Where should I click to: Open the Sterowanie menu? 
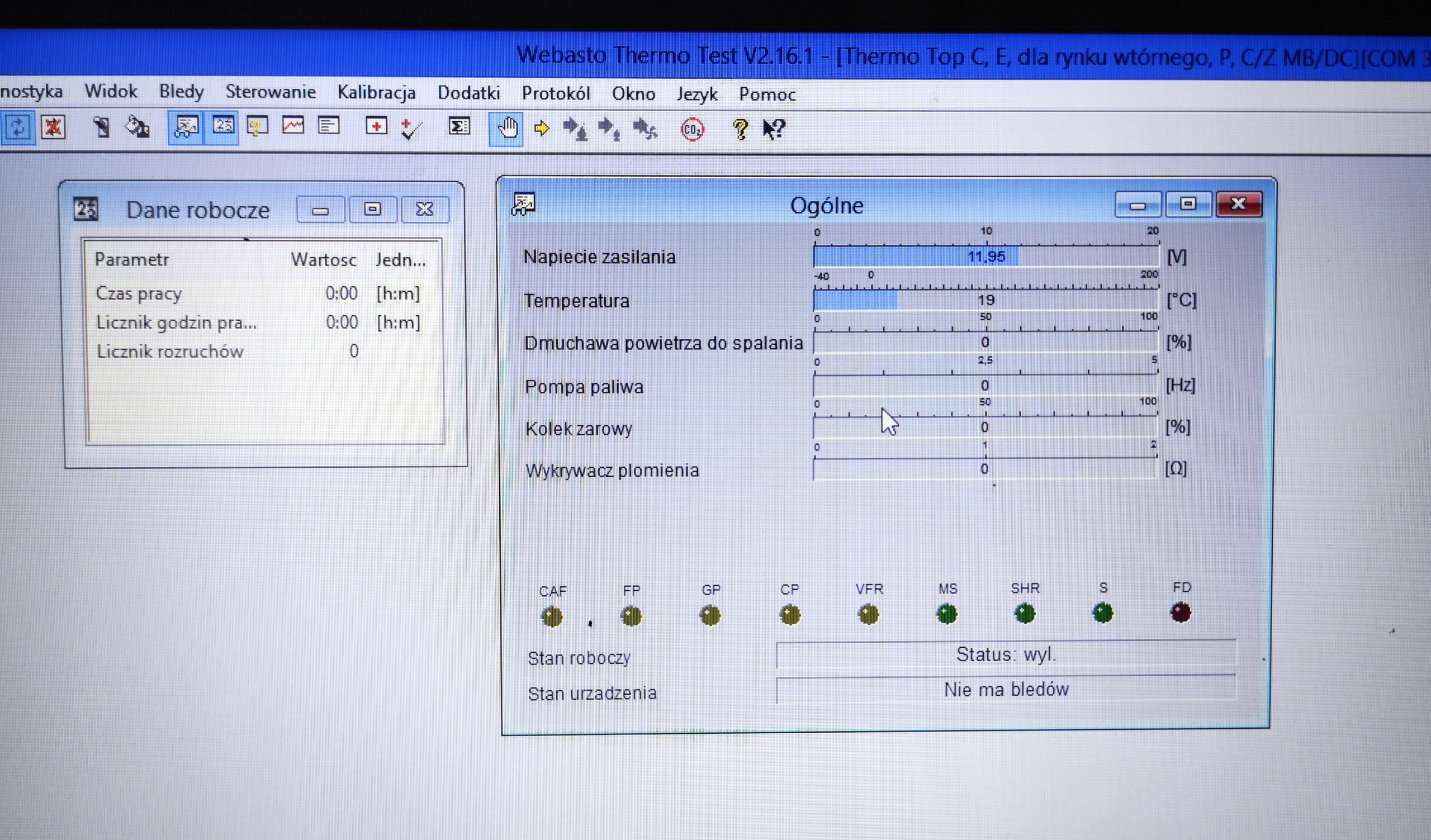click(271, 92)
